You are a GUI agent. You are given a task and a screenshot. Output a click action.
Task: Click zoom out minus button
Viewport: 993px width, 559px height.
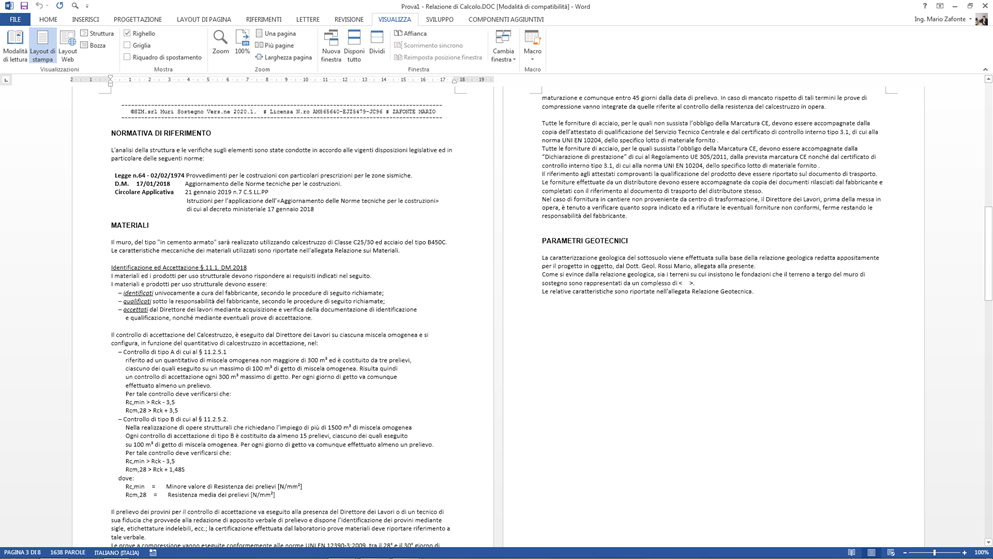[905, 553]
